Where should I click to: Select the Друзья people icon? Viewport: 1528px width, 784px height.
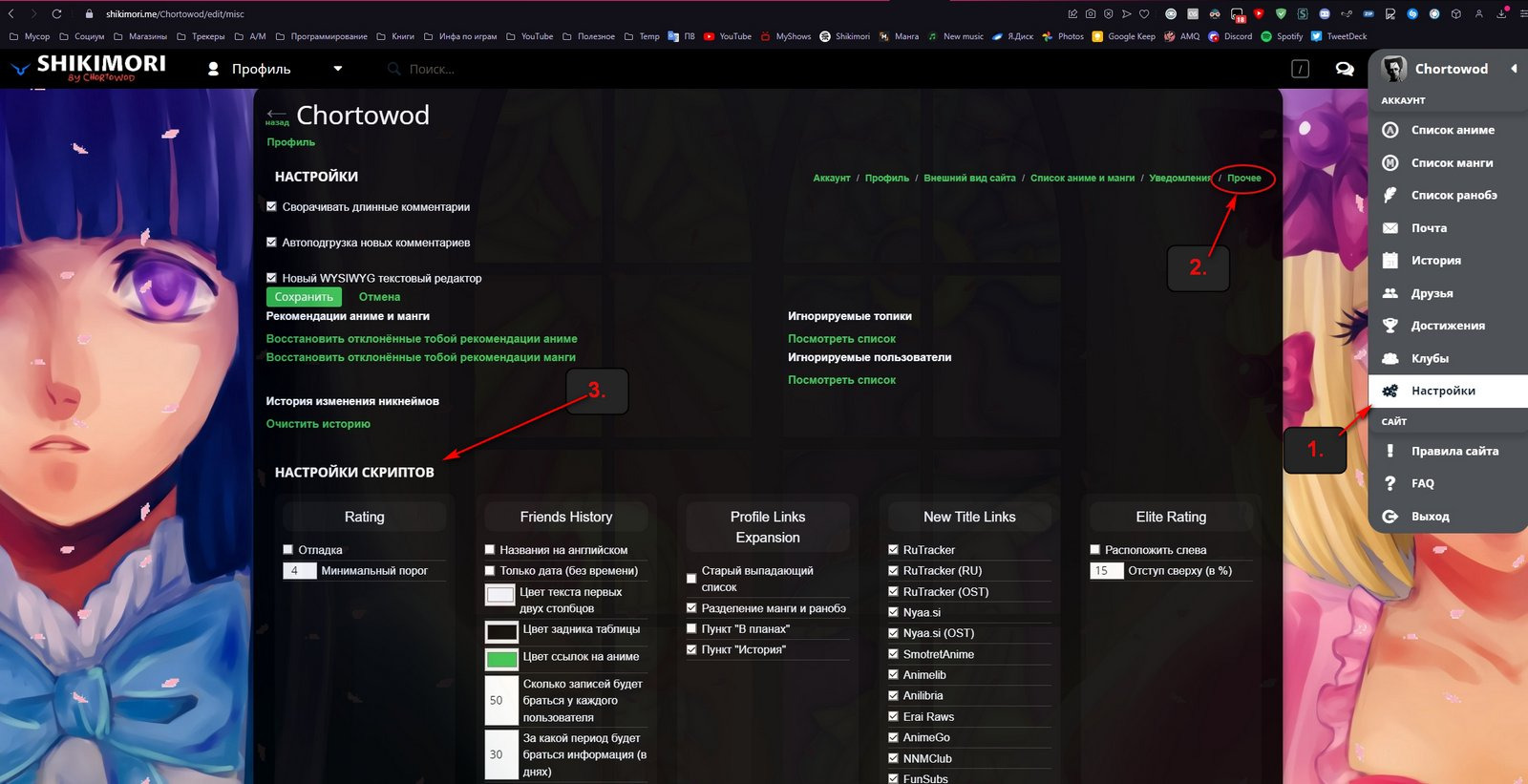coord(1390,293)
